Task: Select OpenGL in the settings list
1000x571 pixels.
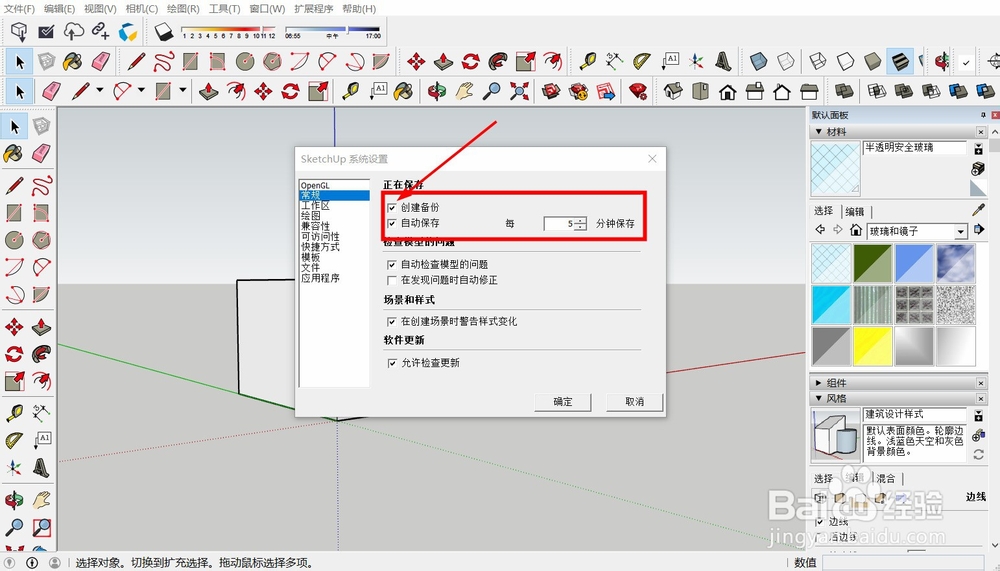Action: point(315,186)
